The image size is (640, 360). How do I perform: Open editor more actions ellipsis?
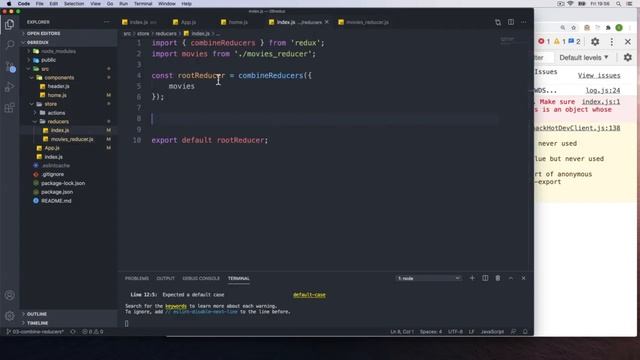click(x=524, y=22)
